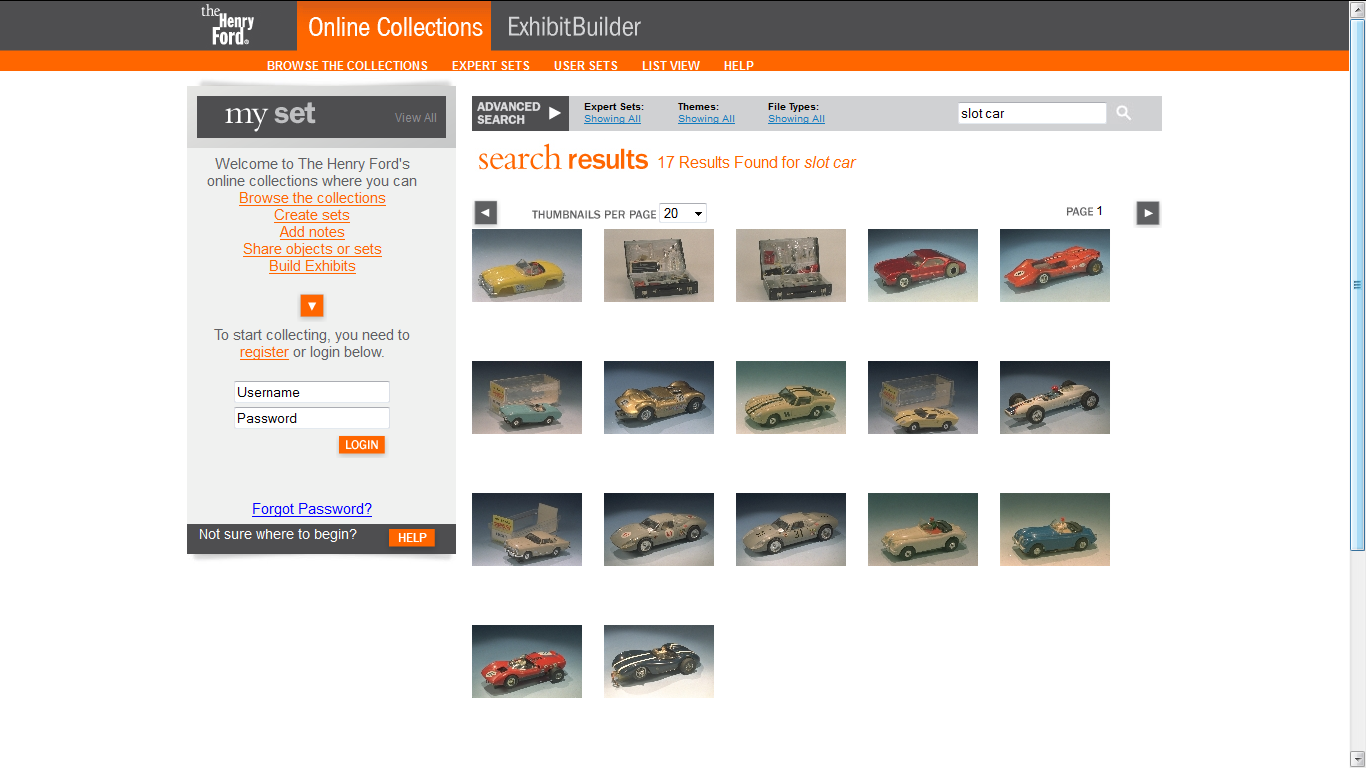This screenshot has width=1366, height=768.
Task: Open the blue roadster slot car thumbnail
Action: coord(1054,530)
